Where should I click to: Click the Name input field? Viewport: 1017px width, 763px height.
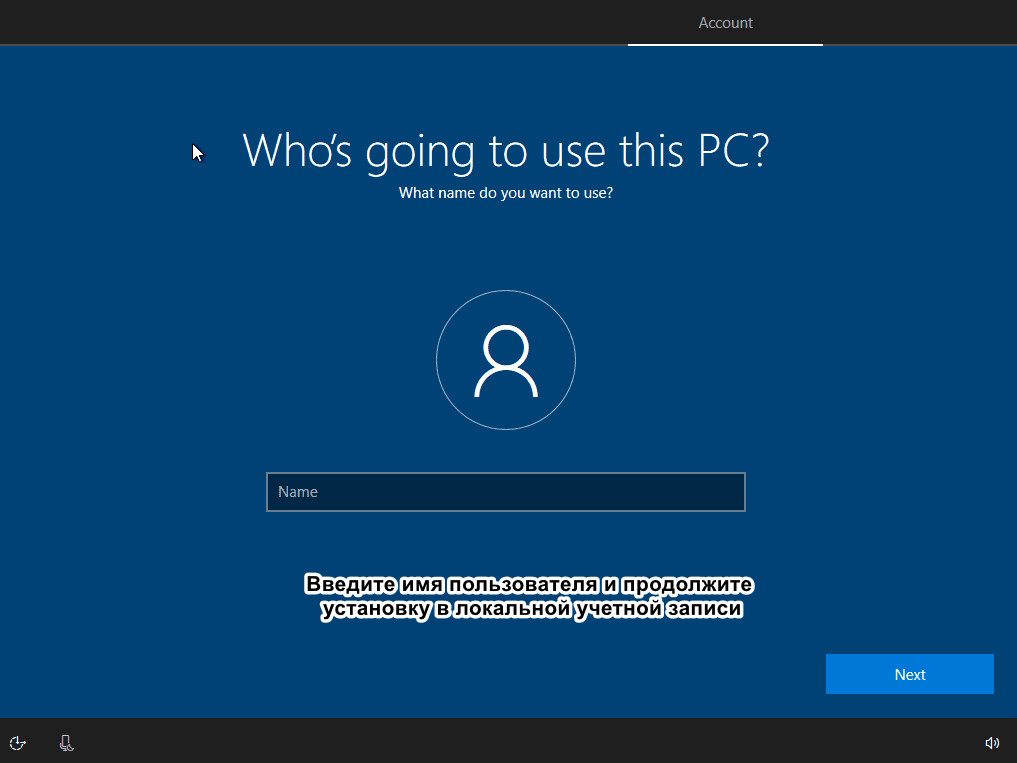coord(505,492)
